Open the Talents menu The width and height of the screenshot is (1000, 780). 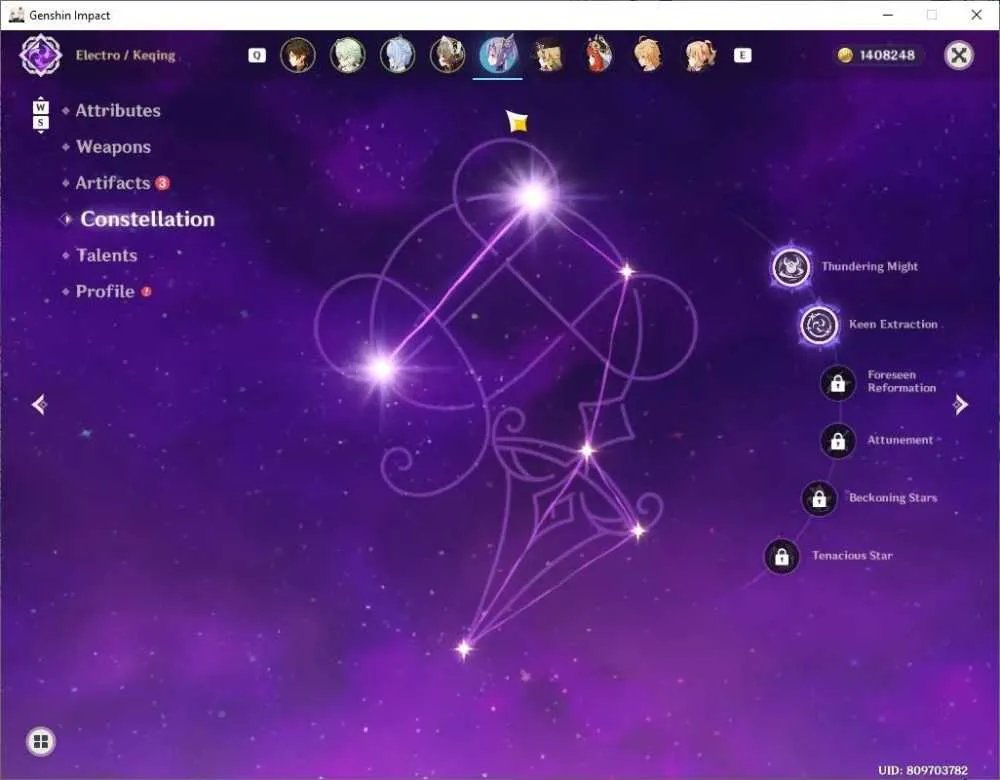(x=107, y=255)
